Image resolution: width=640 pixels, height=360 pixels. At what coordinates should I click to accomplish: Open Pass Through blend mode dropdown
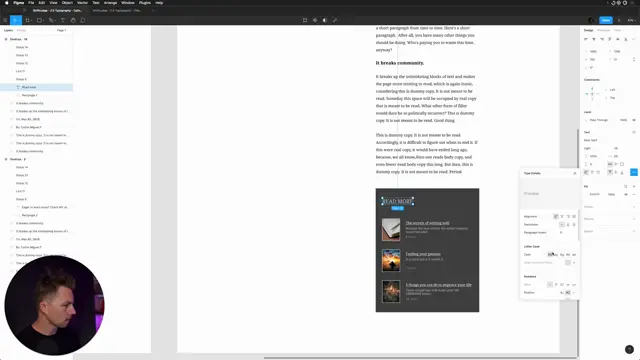(599, 120)
